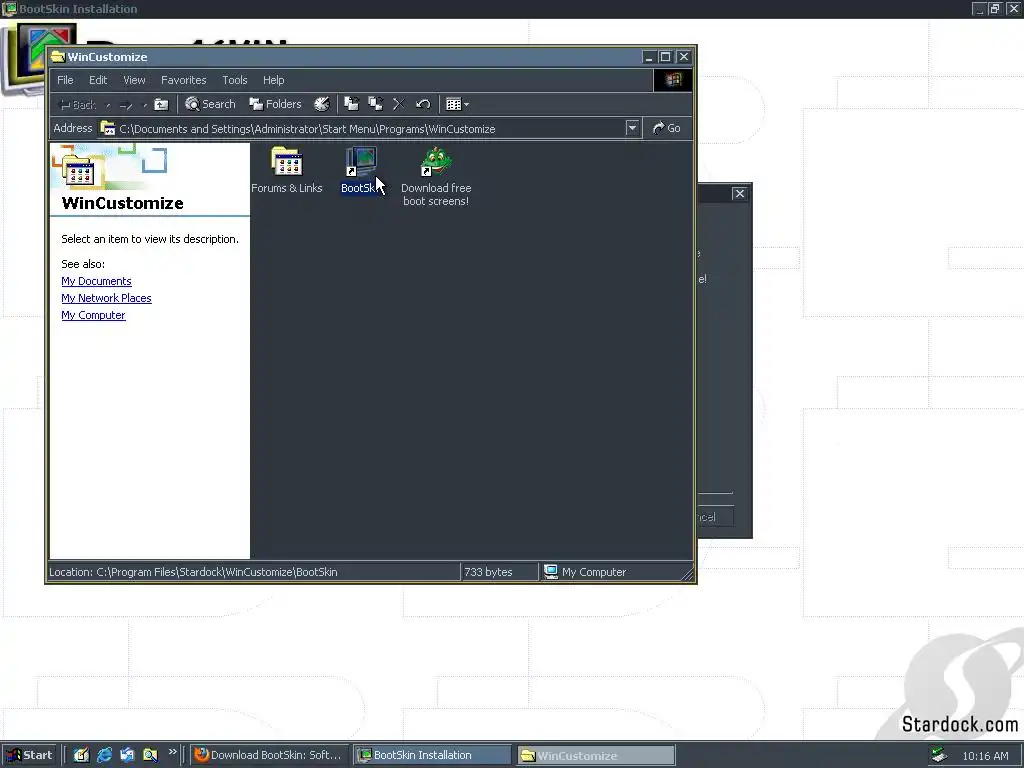This screenshot has height=768, width=1024.
Task: Click the Back toolbar button
Action: pos(78,104)
